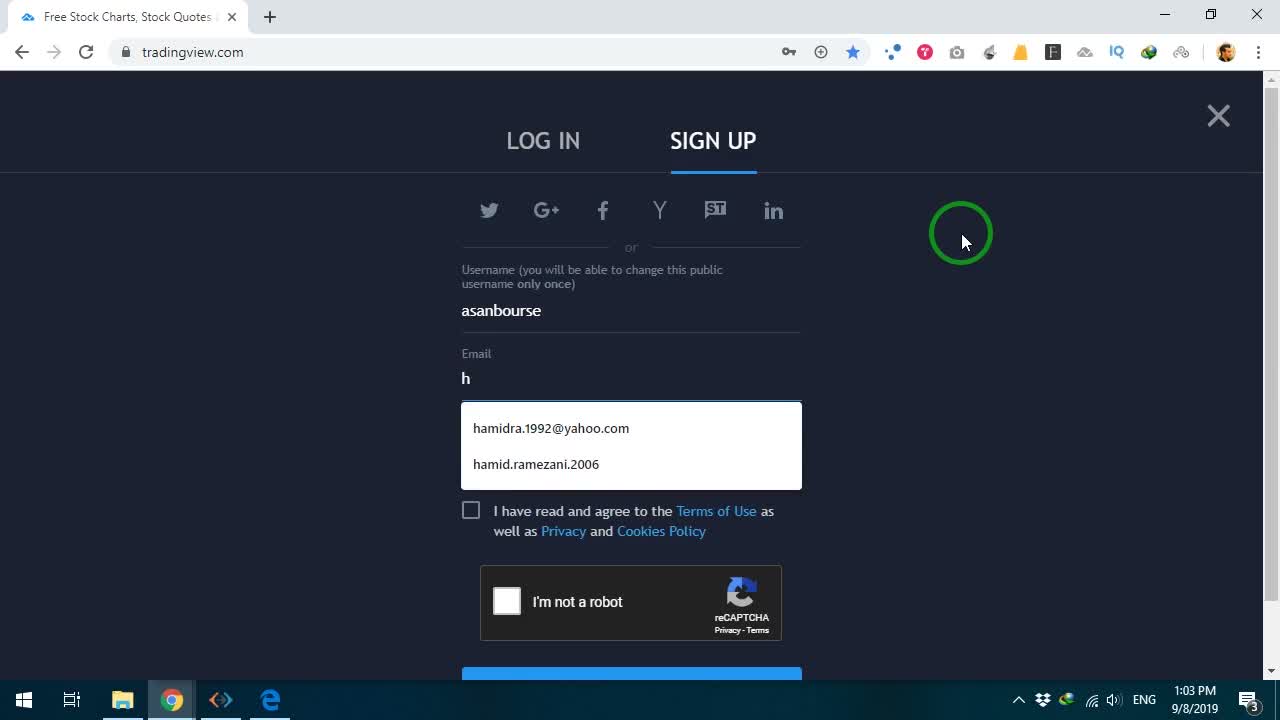Sign up with the Google+ icon

[546, 210]
